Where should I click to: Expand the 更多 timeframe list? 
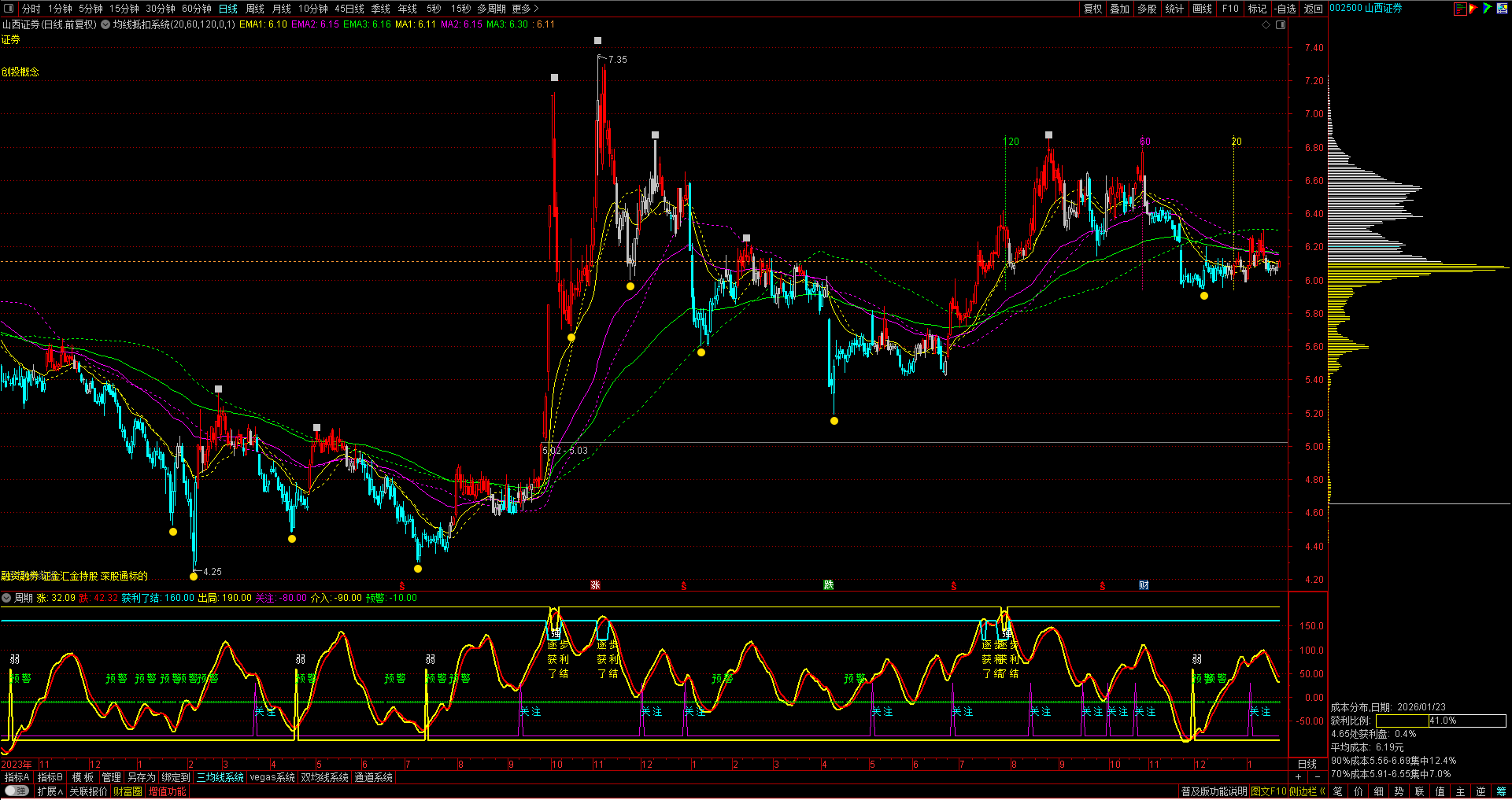pos(525,9)
